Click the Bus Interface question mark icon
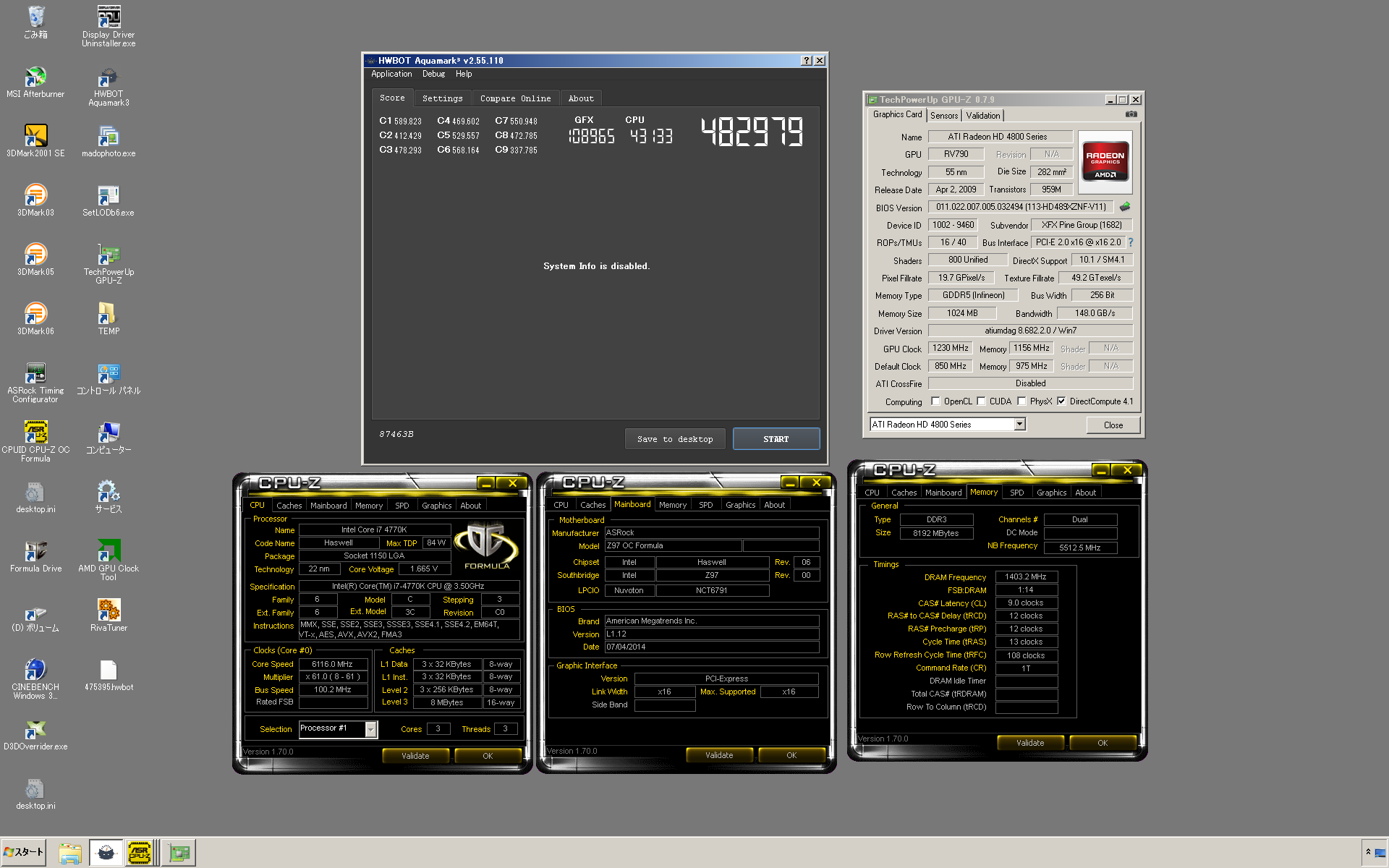The height and width of the screenshot is (868, 1389). pos(1130,242)
